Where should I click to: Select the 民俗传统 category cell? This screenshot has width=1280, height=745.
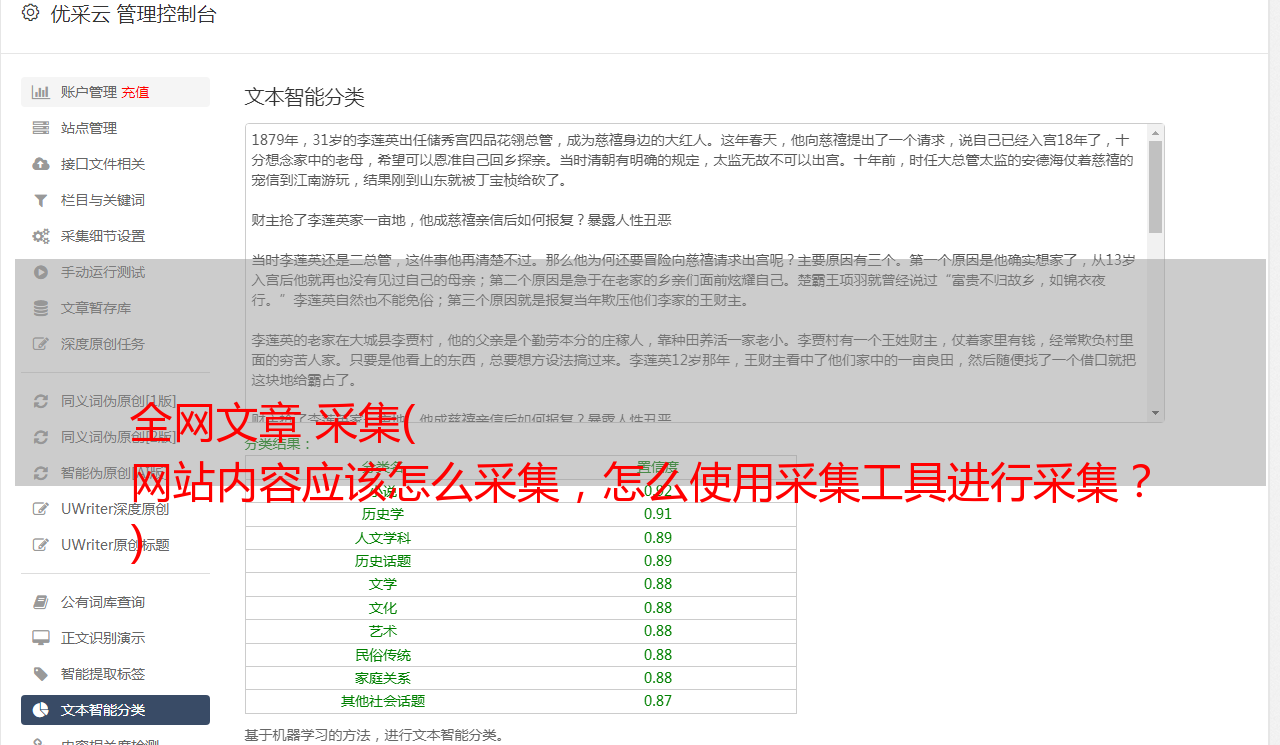[x=383, y=655]
